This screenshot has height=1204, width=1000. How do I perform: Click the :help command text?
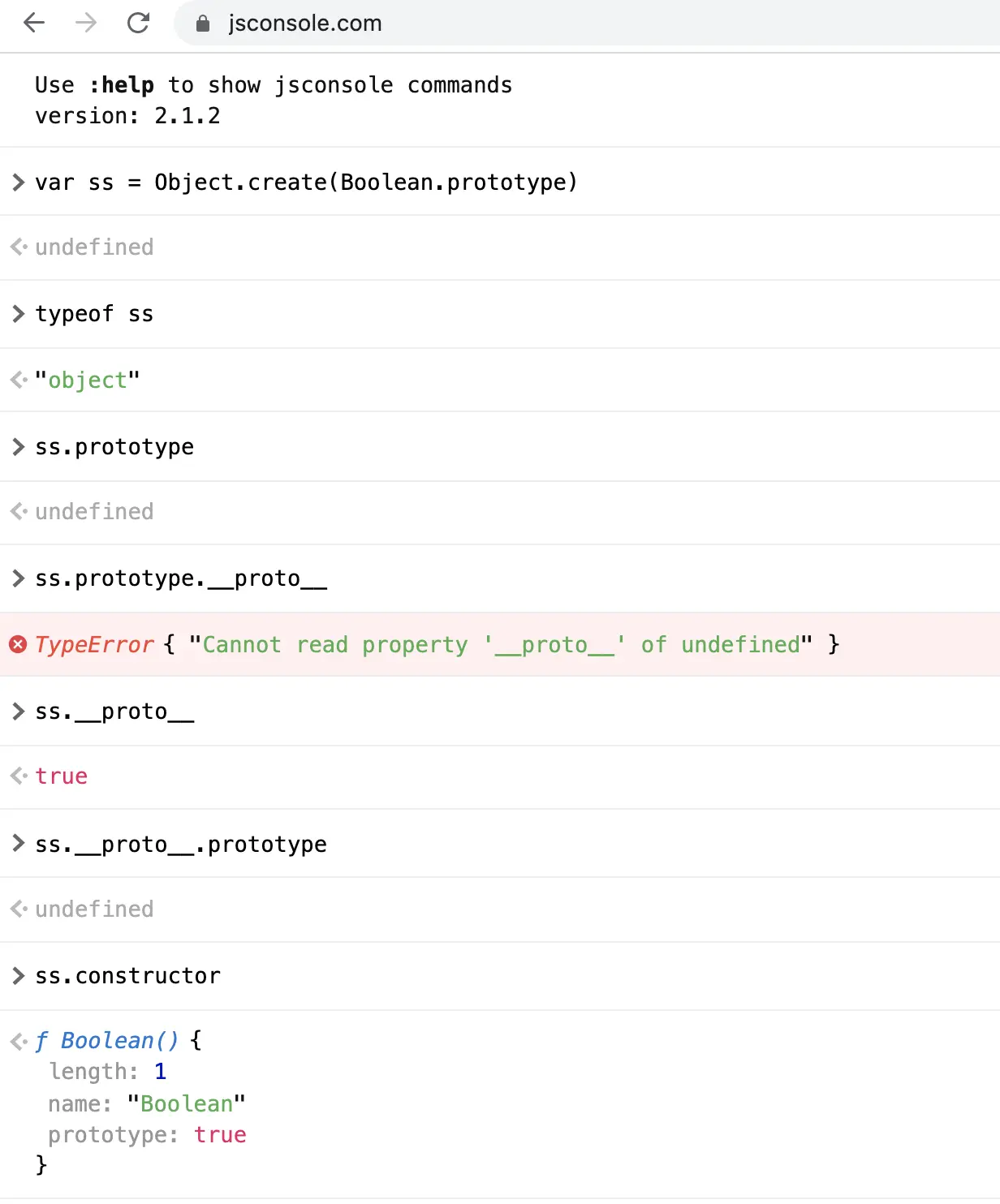coord(121,84)
